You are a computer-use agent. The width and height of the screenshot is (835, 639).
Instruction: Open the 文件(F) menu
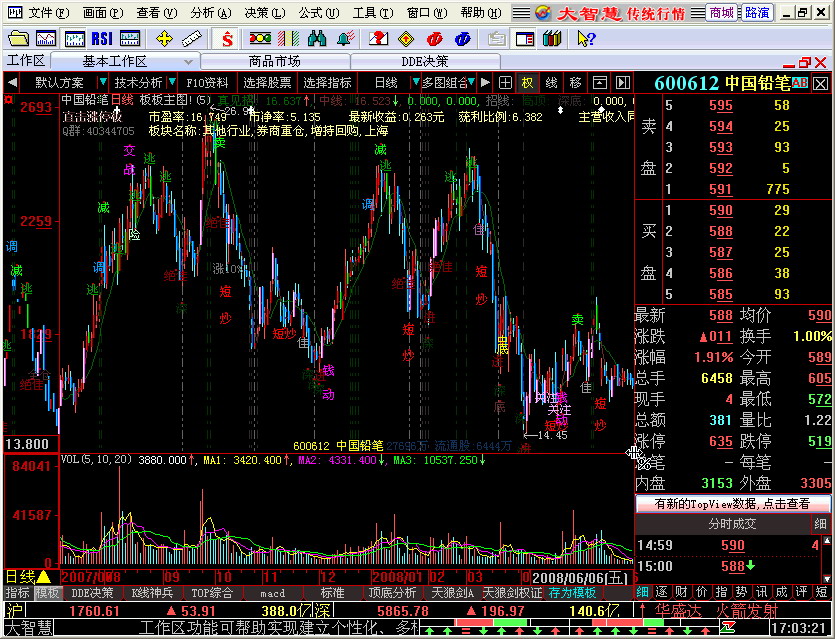[x=48, y=13]
